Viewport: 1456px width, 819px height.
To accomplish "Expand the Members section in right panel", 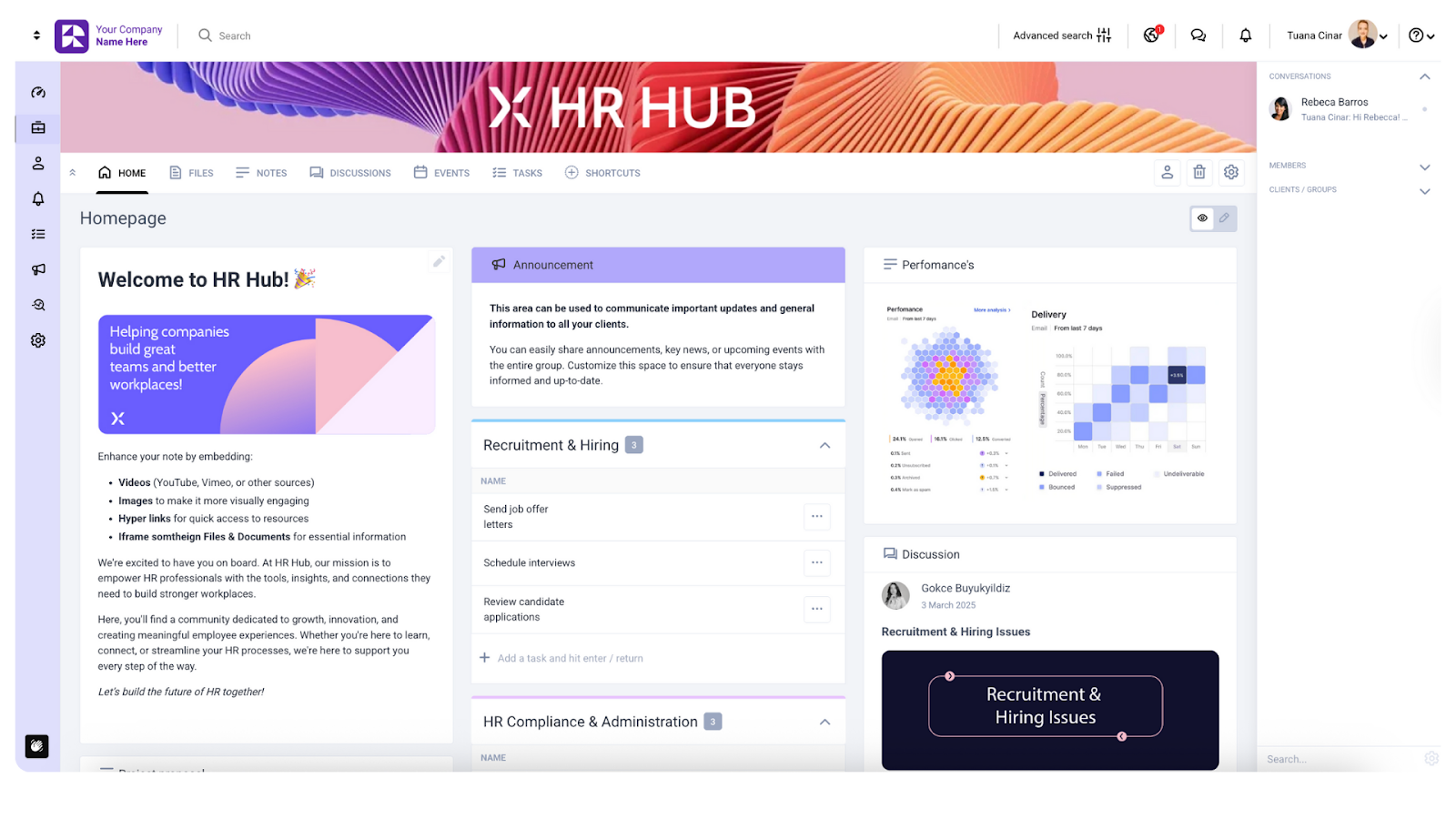I will [x=1423, y=166].
